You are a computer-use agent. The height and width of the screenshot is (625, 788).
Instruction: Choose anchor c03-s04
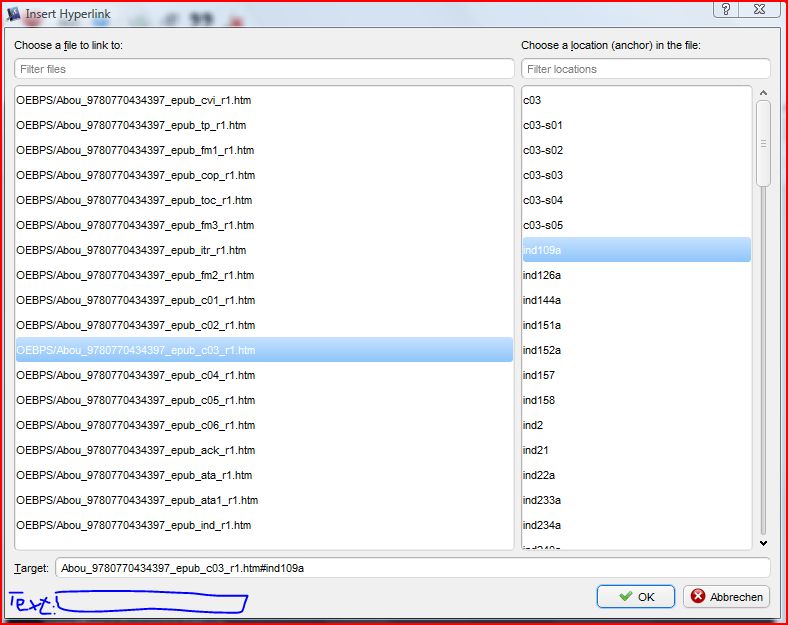637,200
